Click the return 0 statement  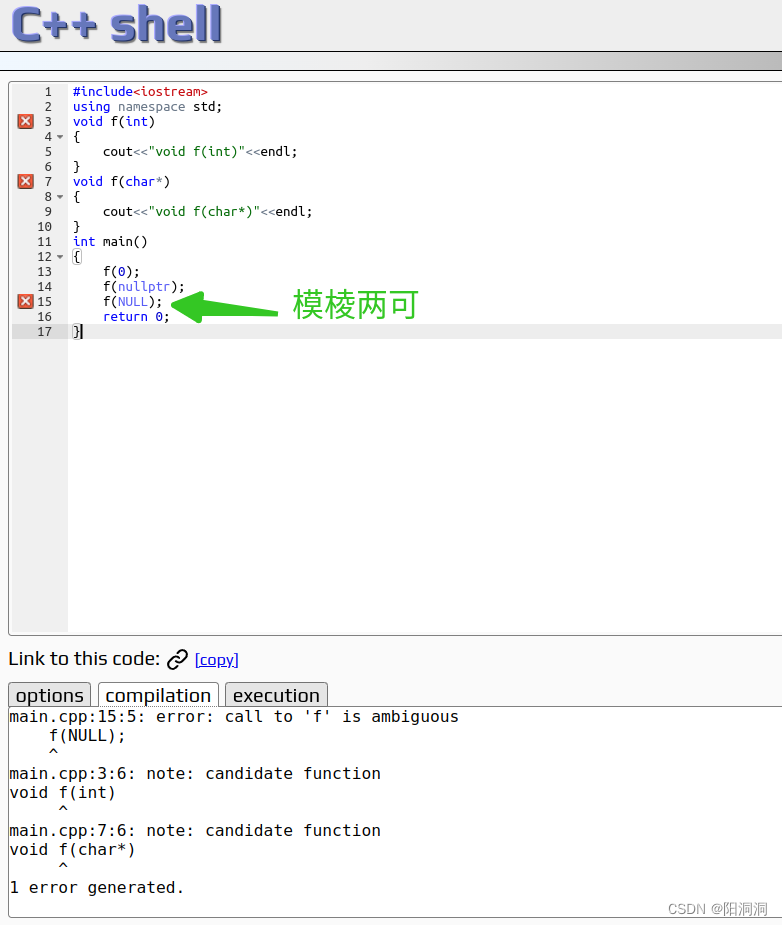(135, 316)
